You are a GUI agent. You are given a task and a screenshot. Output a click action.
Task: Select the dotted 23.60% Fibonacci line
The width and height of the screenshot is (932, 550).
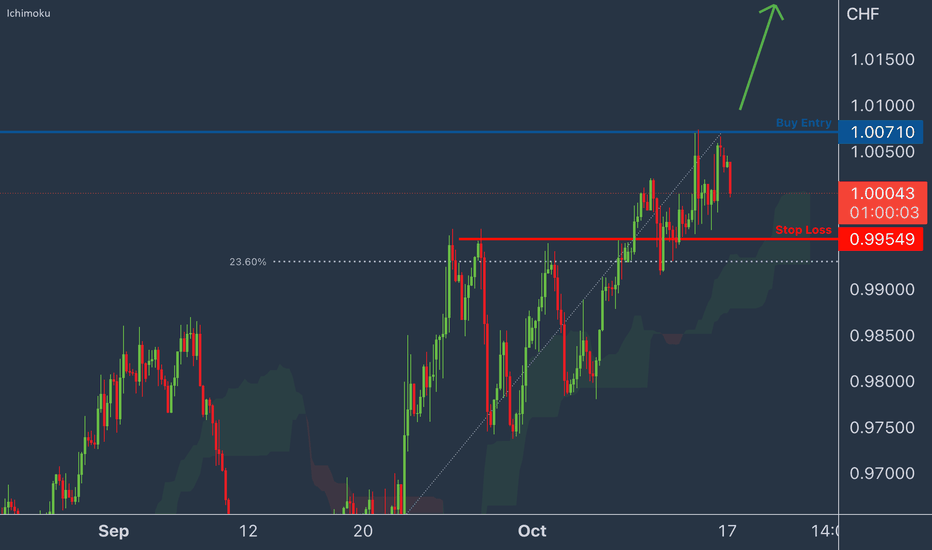(555, 262)
